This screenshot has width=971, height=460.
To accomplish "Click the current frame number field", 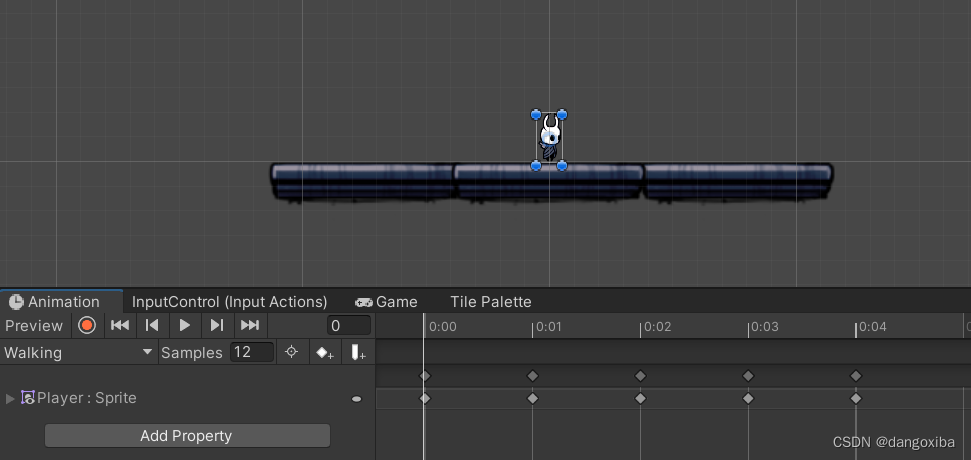I will point(349,326).
